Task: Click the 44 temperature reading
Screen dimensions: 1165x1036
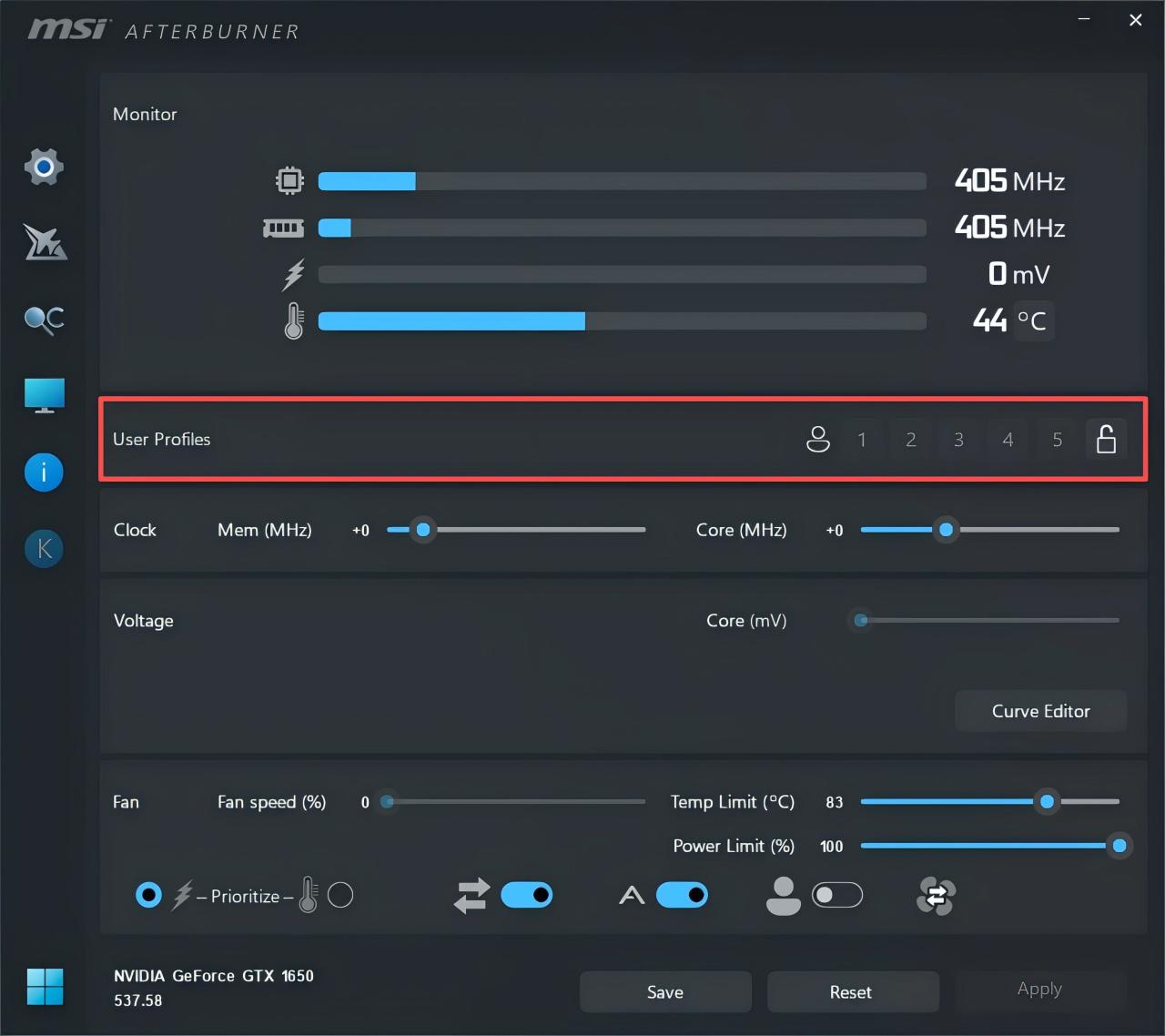Action: pos(989,320)
